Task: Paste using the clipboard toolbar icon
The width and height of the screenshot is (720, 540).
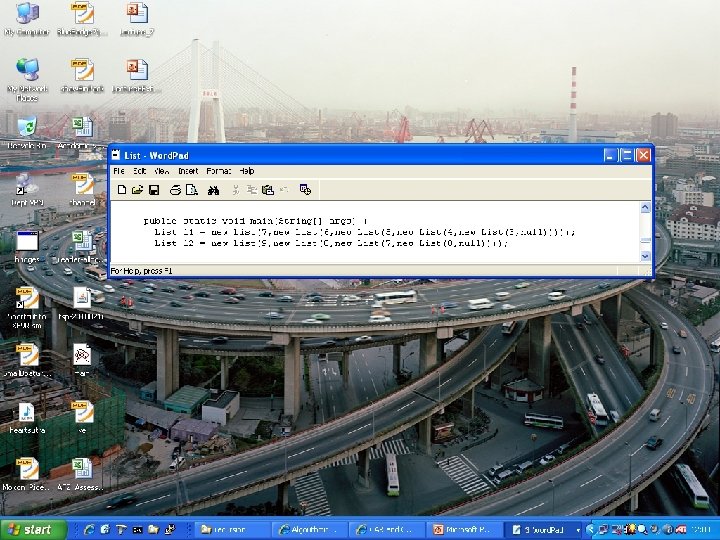Action: 268,190
